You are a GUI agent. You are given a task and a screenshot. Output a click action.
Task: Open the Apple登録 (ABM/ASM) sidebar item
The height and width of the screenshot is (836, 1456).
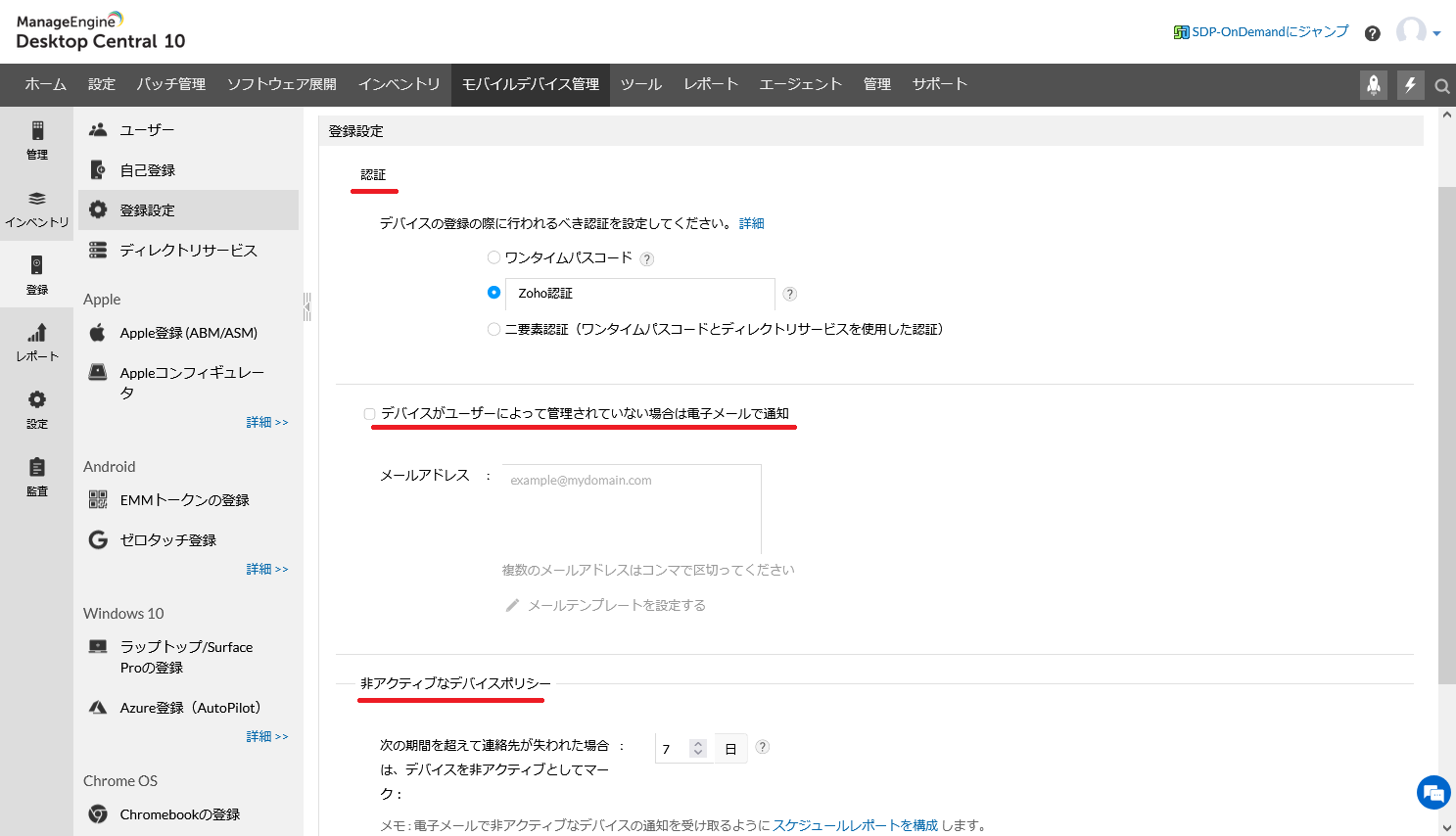188,333
